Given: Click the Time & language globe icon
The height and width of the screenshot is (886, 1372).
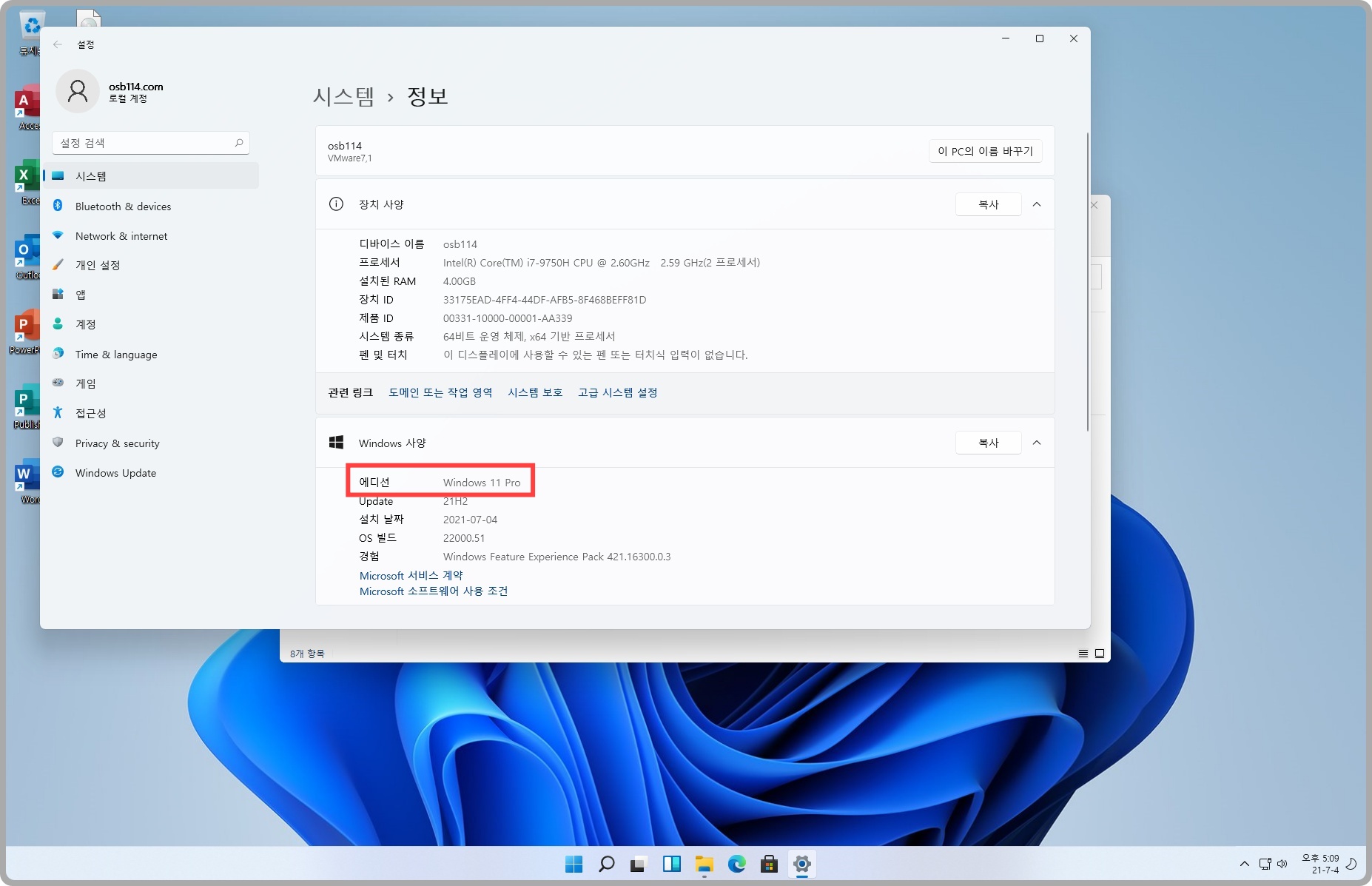Looking at the screenshot, I should pyautogui.click(x=58, y=354).
